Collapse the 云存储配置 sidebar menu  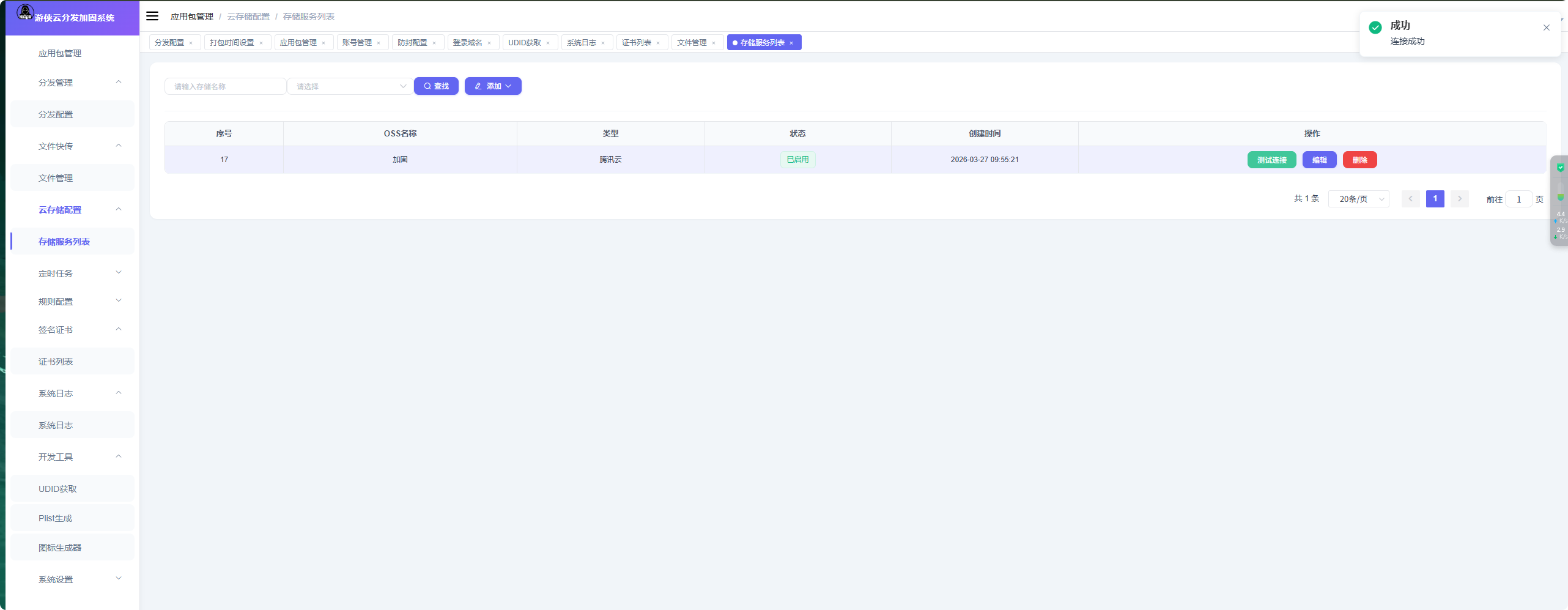[72, 210]
